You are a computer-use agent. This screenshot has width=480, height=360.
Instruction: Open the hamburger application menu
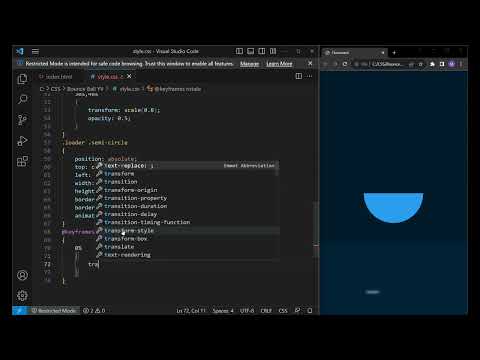(35, 51)
